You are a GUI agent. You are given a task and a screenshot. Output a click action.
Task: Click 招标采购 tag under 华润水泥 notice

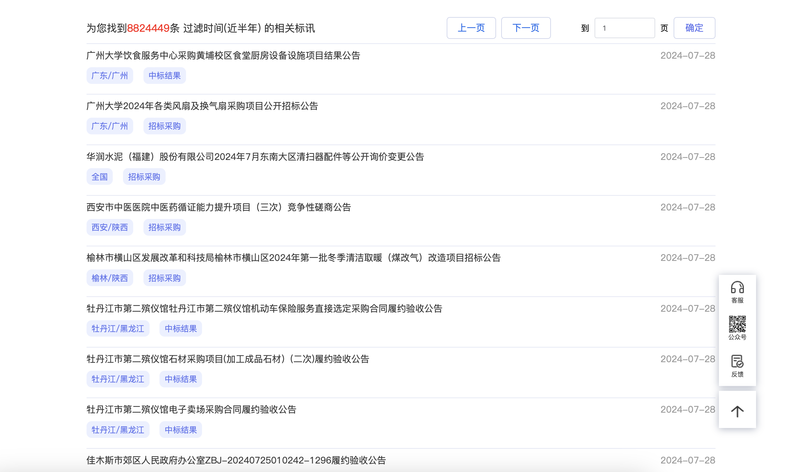pyautogui.click(x=144, y=177)
